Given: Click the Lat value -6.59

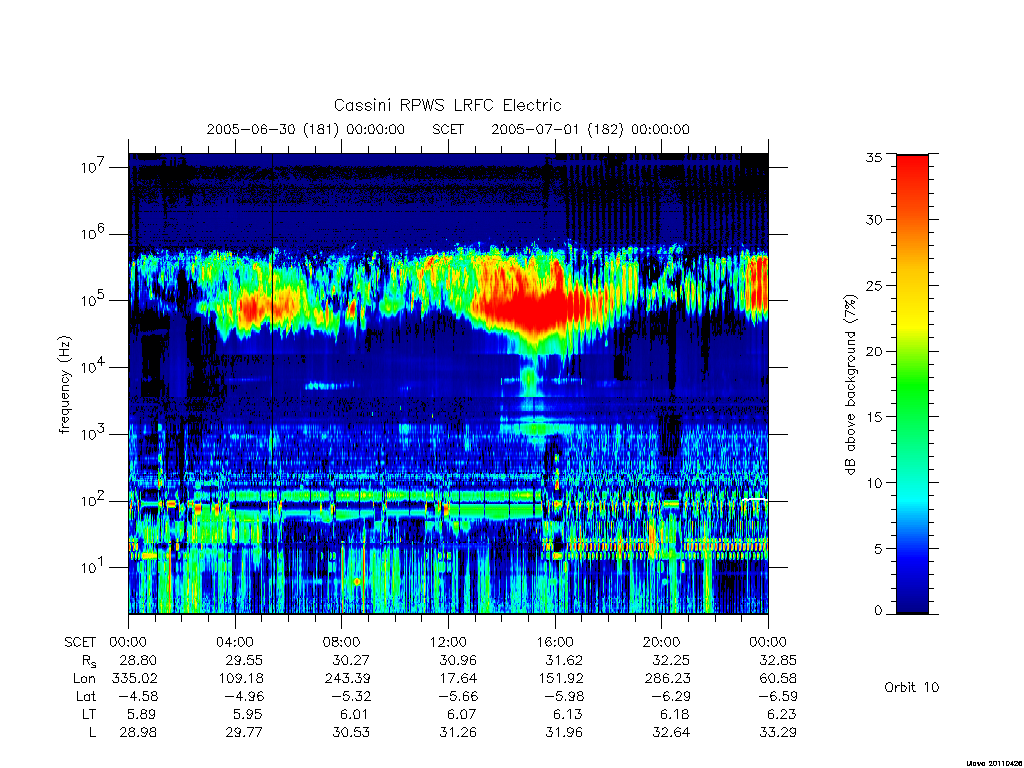Looking at the screenshot, I should 776,696.
